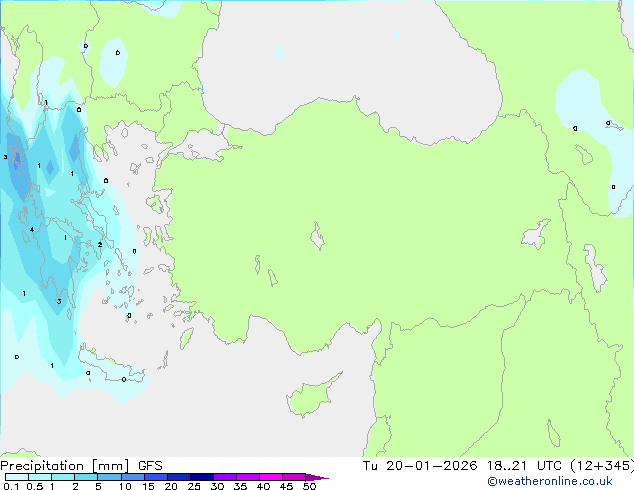
Task: Select legend swatch between 20 and 25
Action: coord(179,477)
